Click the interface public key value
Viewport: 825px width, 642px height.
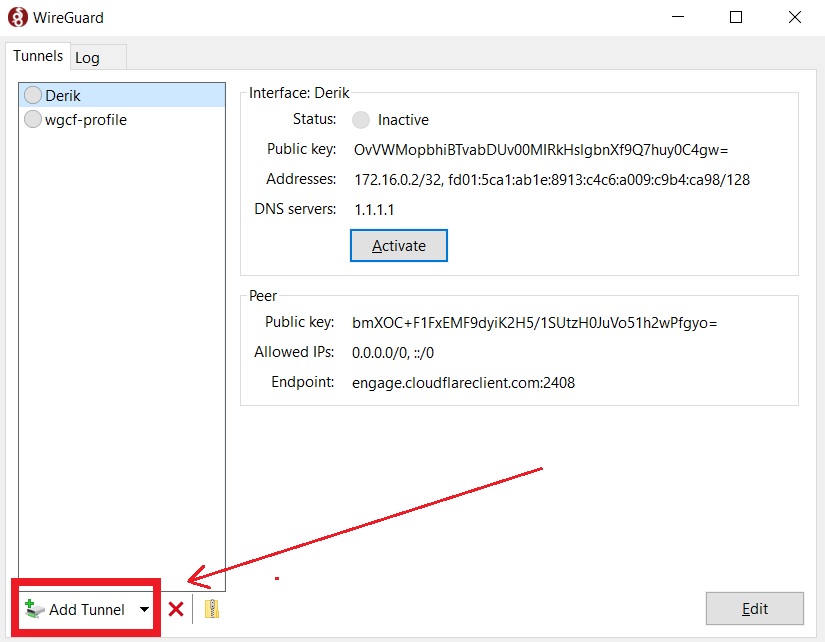coord(540,150)
